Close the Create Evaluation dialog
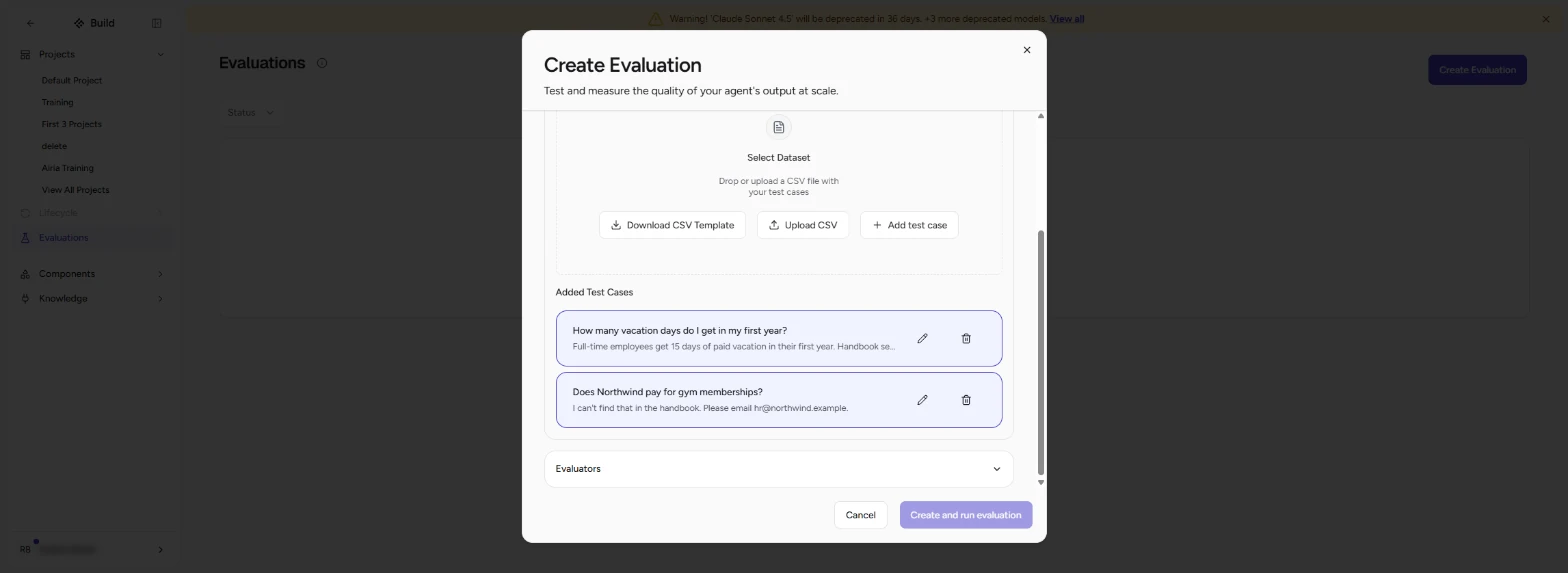The width and height of the screenshot is (1568, 573). (1026, 50)
